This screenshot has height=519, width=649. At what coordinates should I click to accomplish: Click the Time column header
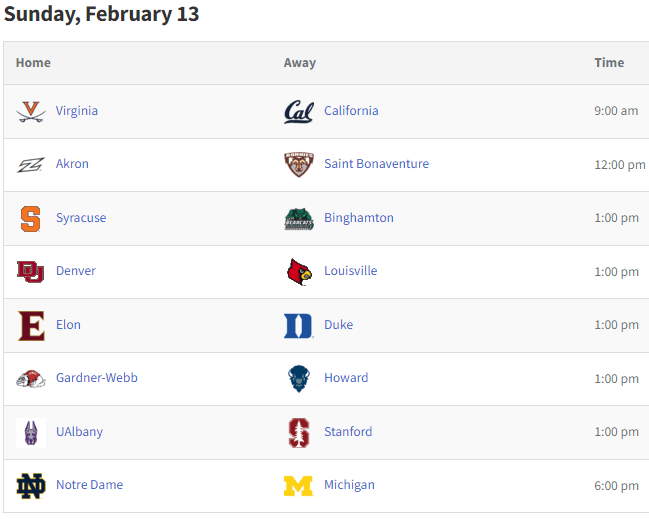609,62
